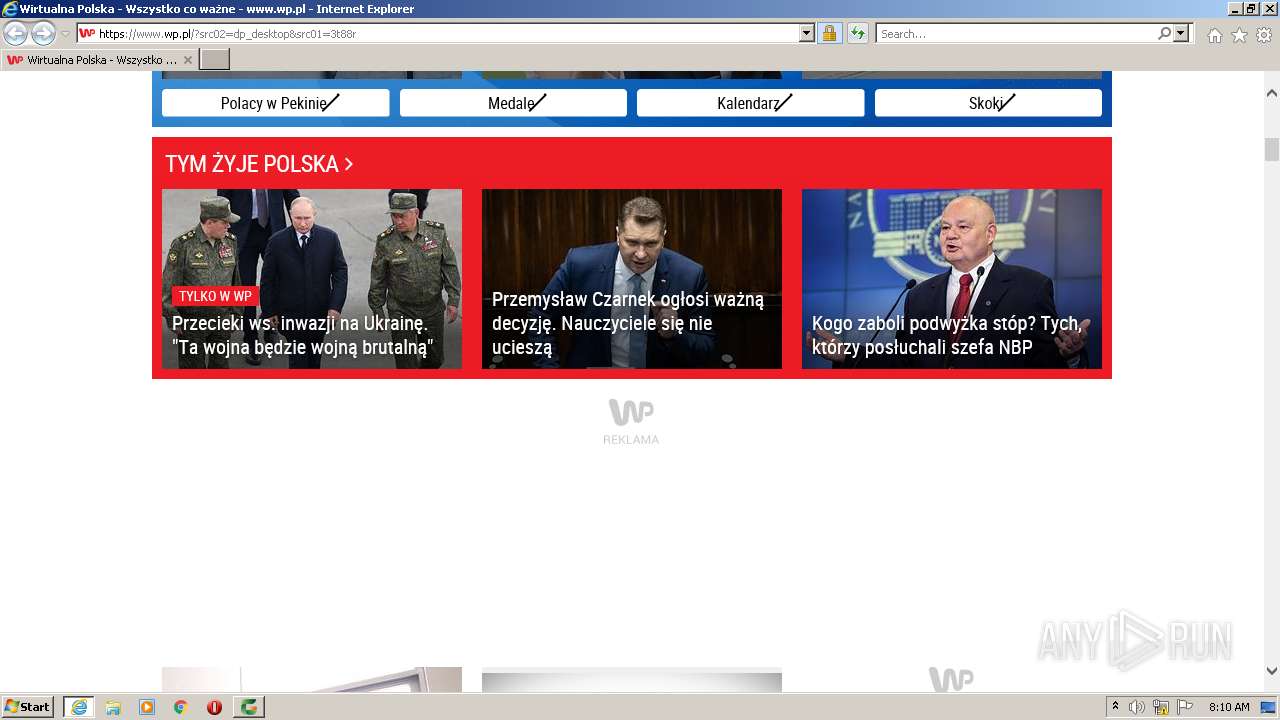Open Tools gear icon
The image size is (1280, 720).
pyautogui.click(x=1264, y=35)
